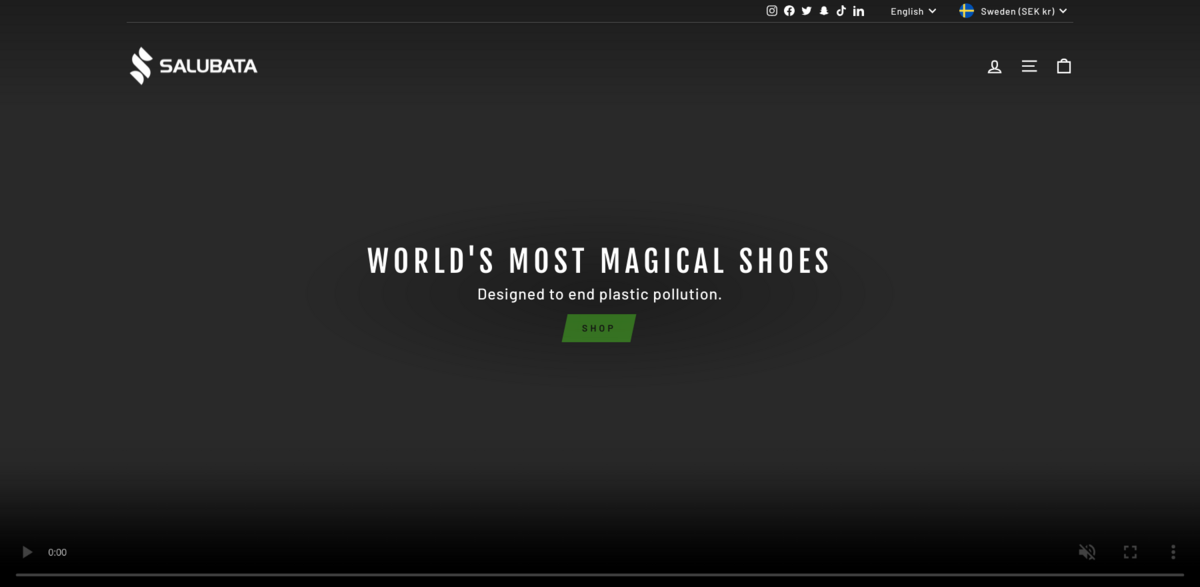The image size is (1200, 587).
Task: Unmute the background video
Action: click(x=1086, y=551)
